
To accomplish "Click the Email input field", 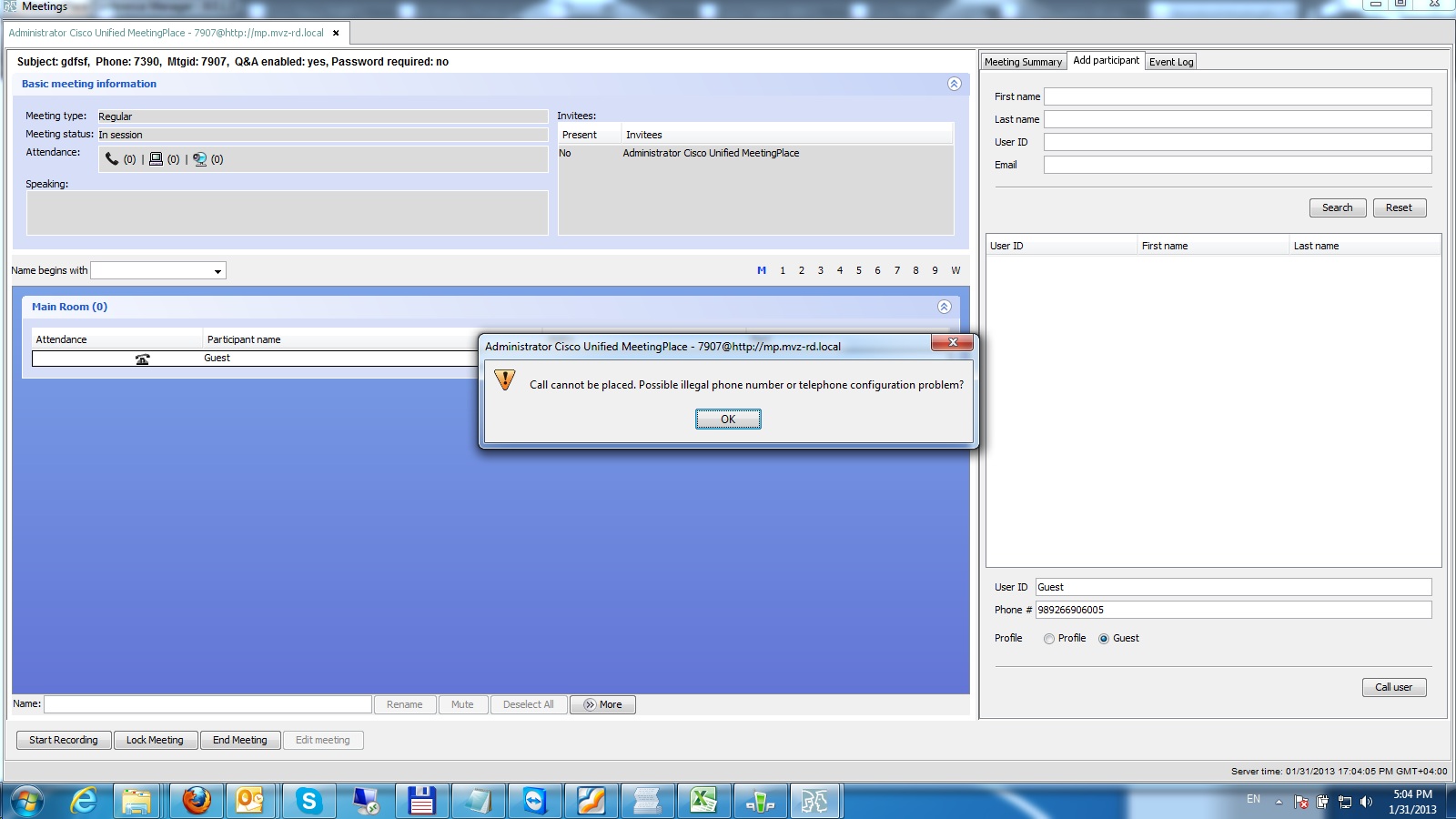I will [x=1238, y=165].
